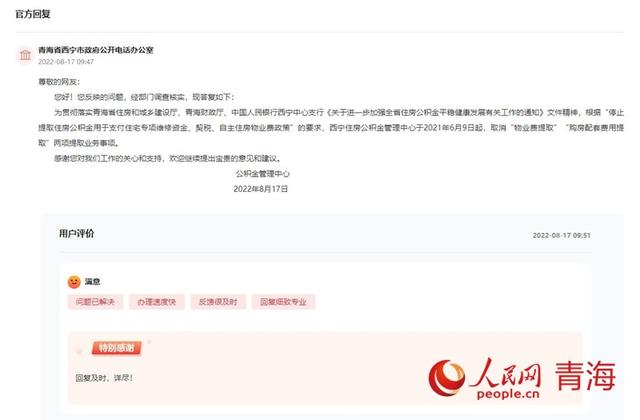Select the 办理速度快 tag
The width and height of the screenshot is (640, 420).
[157, 302]
